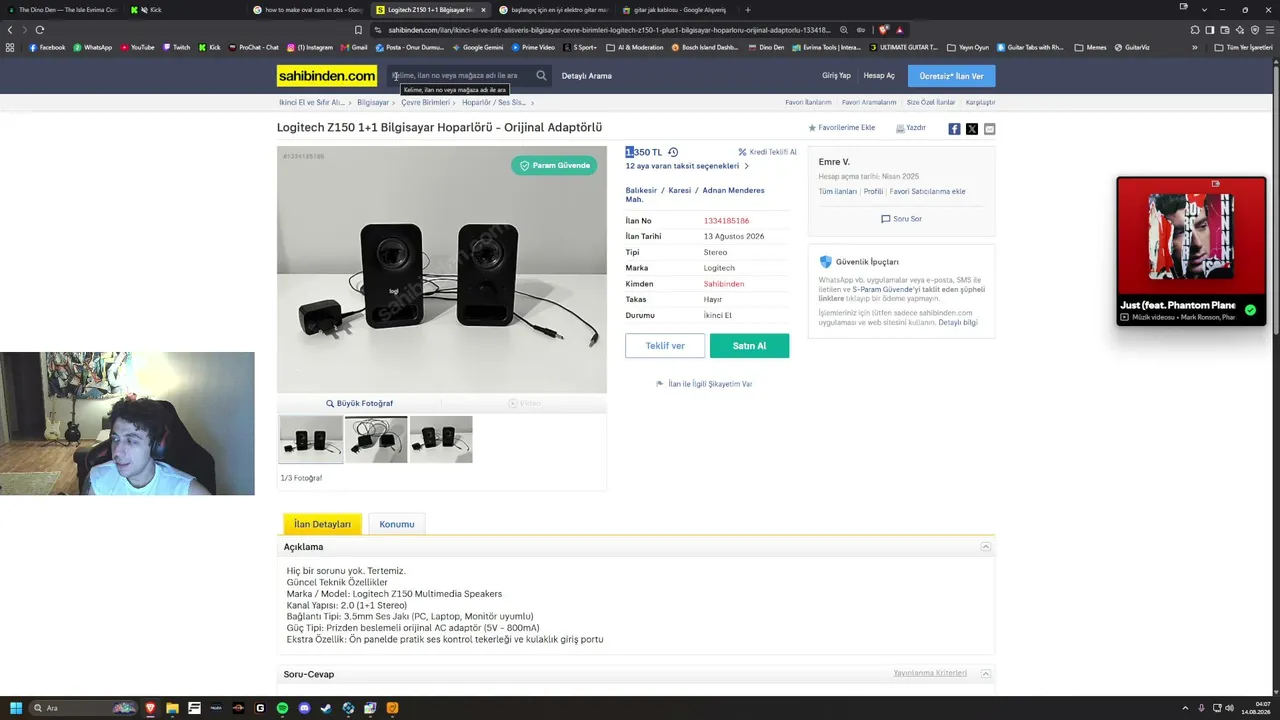Click the Karşılaştır link
This screenshot has height=720, width=1280.
coord(980,102)
